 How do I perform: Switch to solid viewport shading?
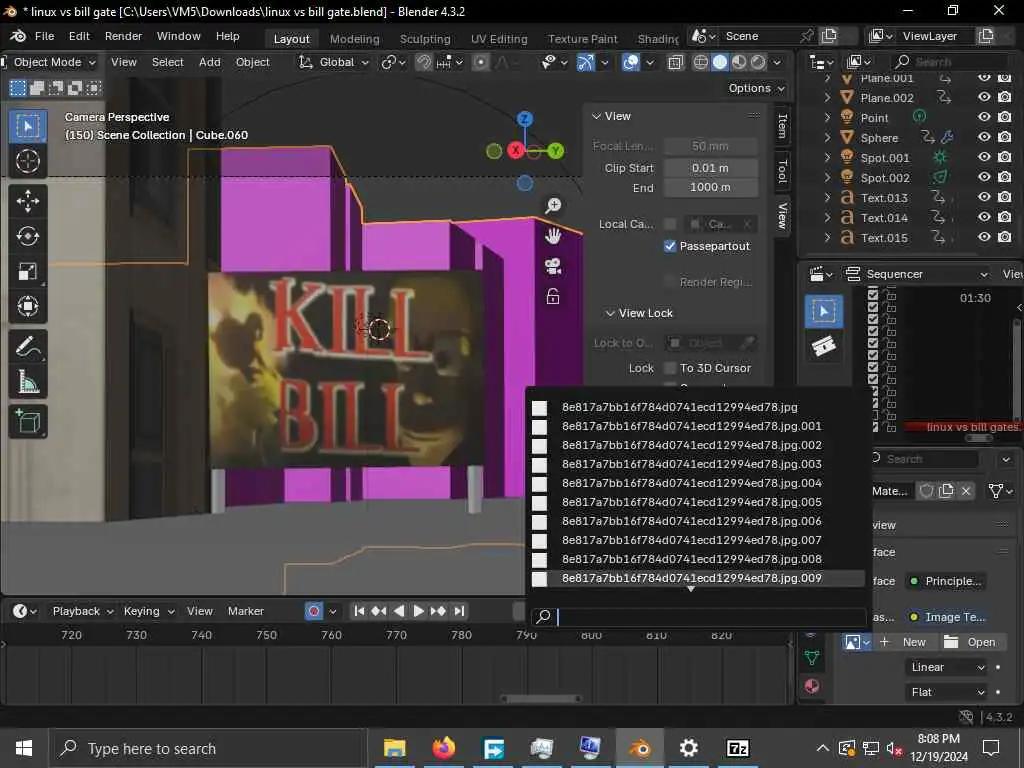pos(720,62)
